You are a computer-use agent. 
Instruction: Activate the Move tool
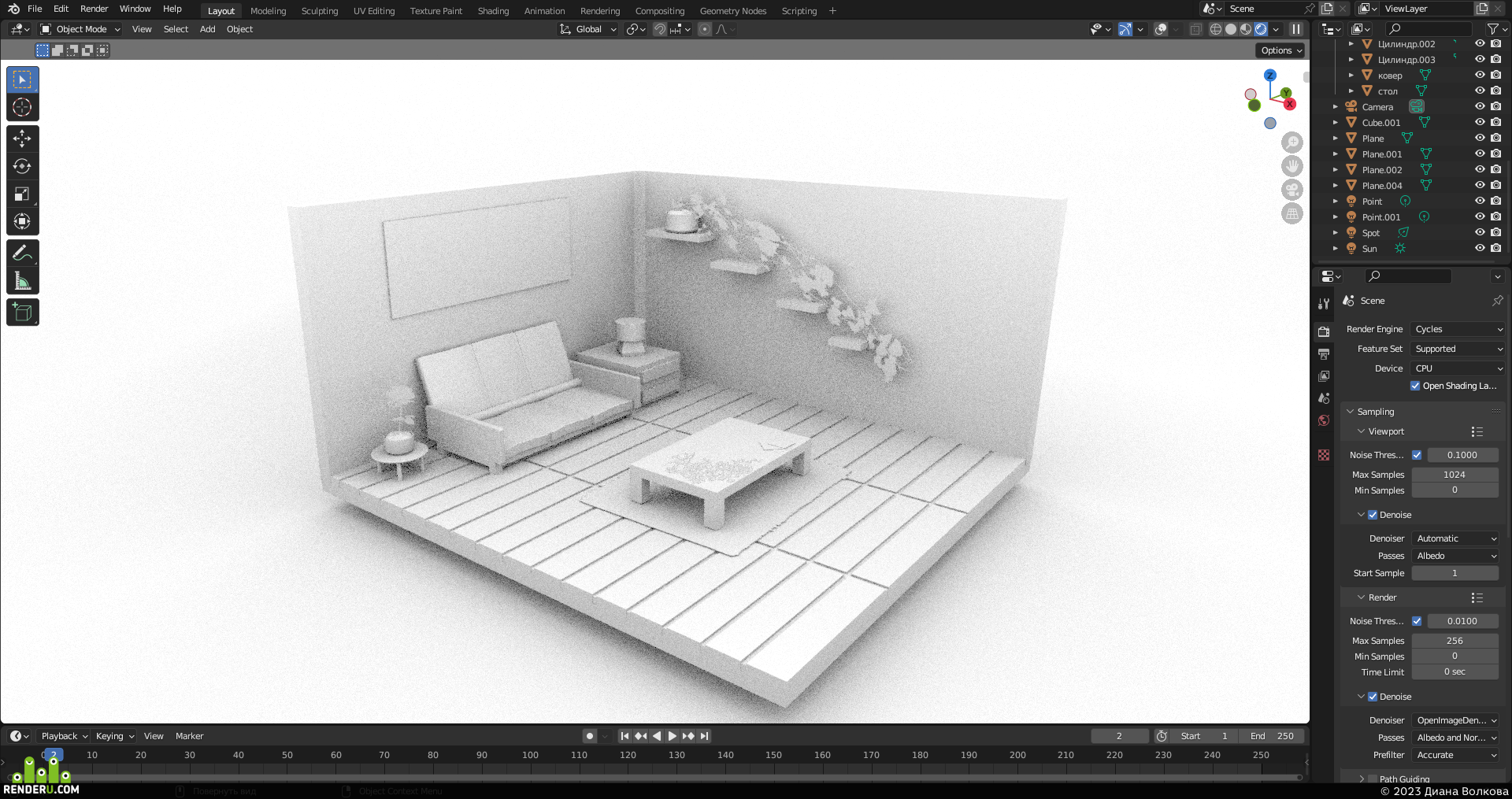click(x=22, y=139)
